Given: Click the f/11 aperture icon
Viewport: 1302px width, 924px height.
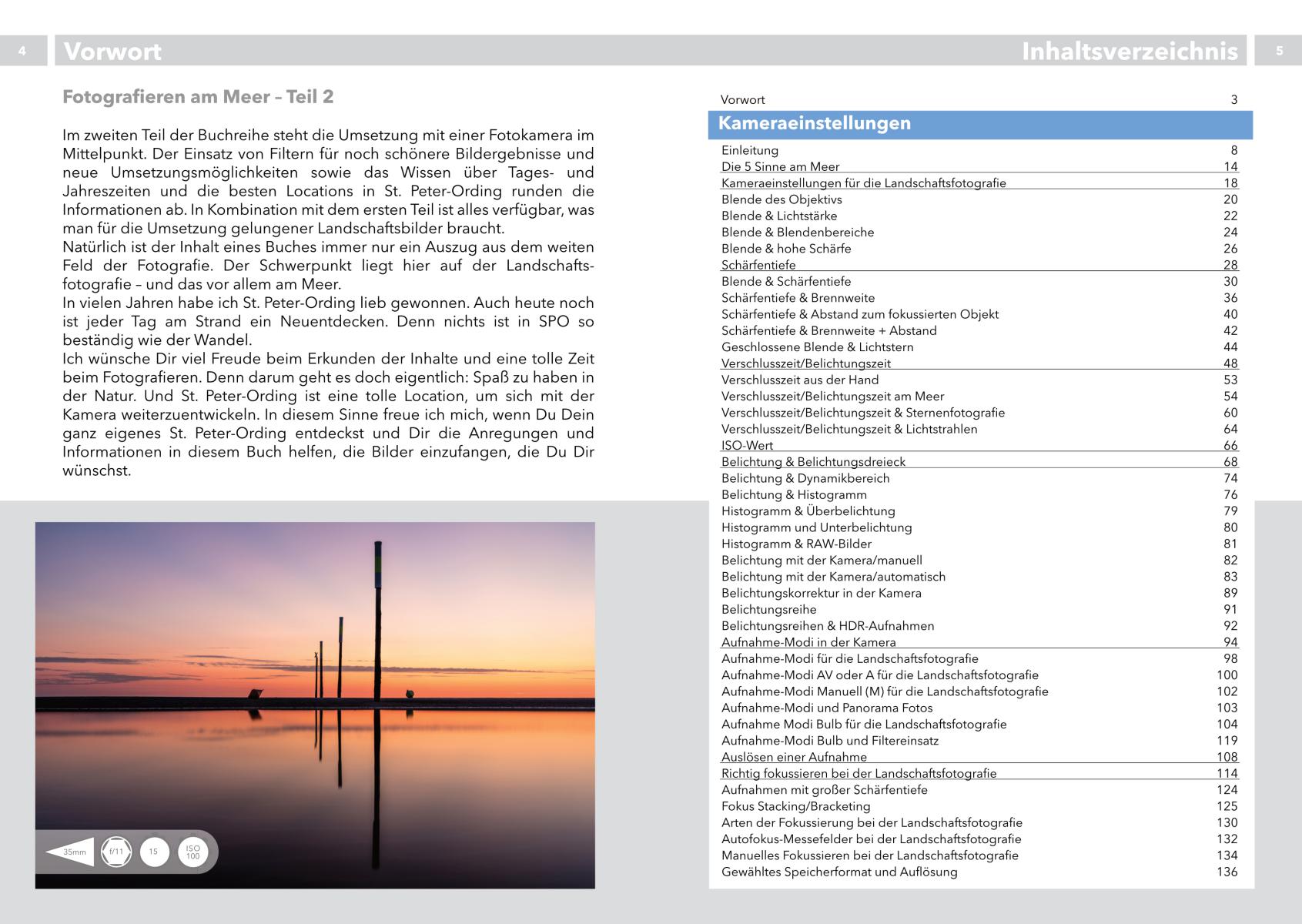Looking at the screenshot, I should [x=117, y=852].
